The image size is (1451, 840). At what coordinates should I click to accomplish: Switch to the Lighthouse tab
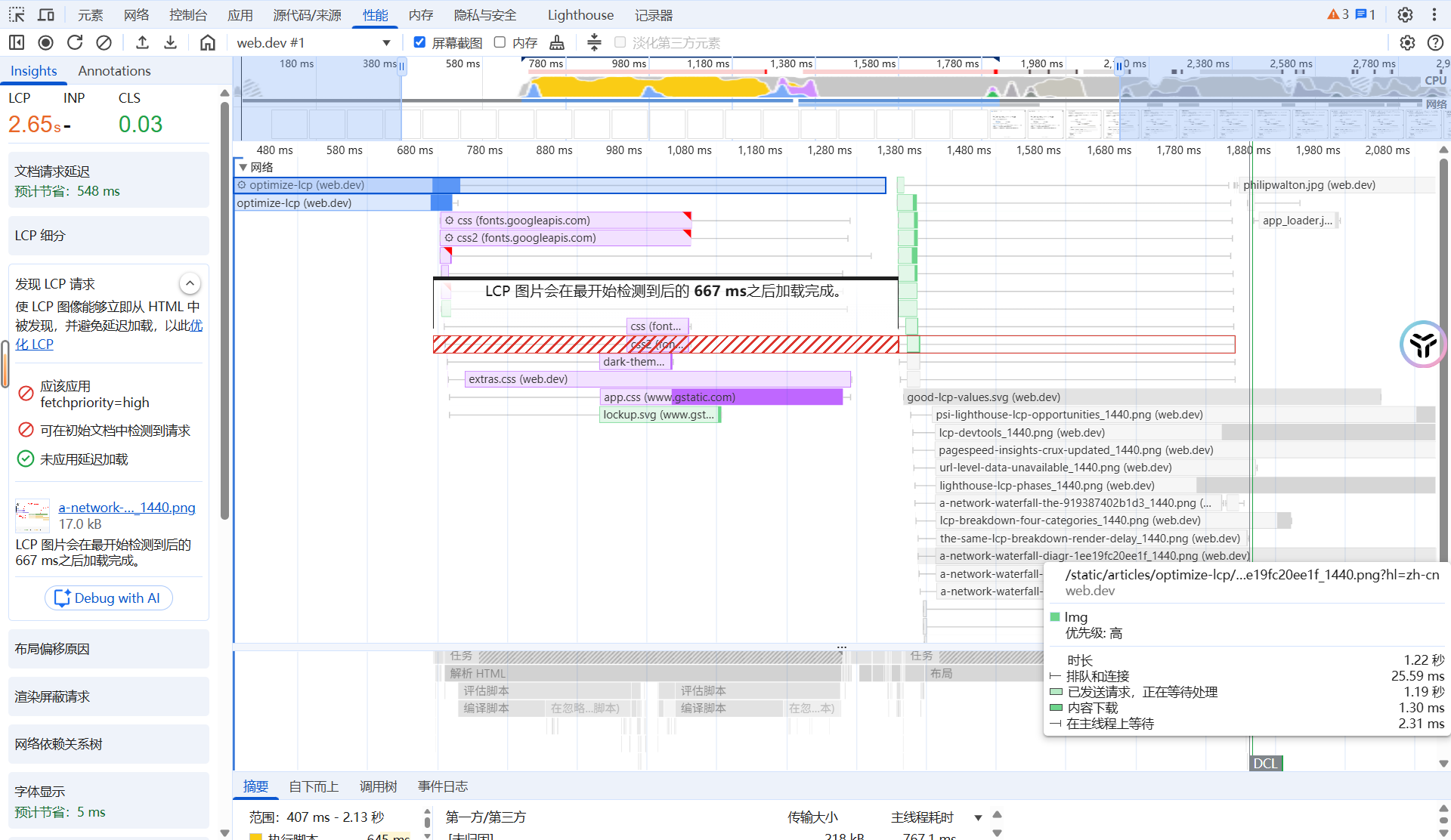tap(580, 15)
